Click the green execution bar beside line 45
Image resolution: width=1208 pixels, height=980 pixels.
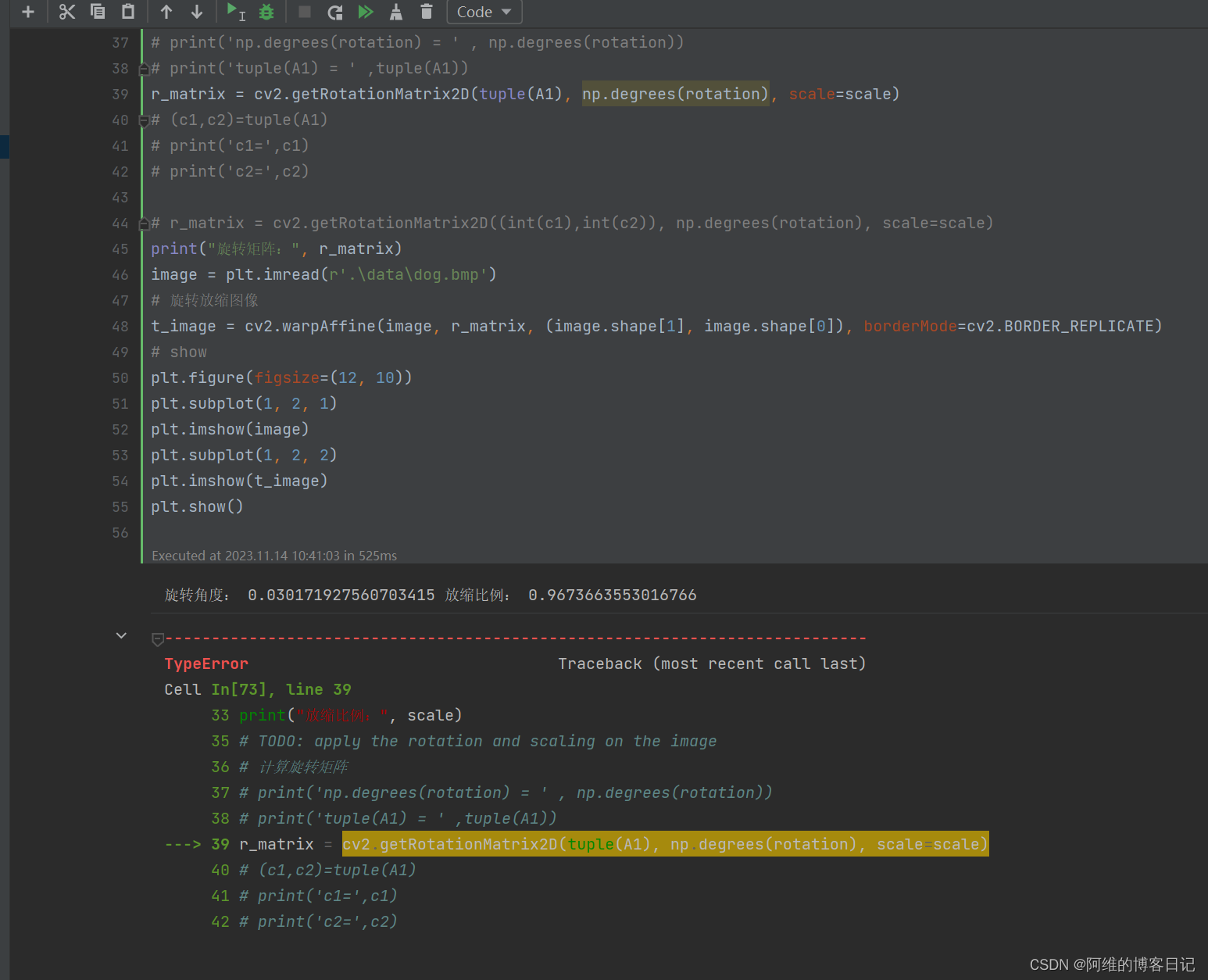(x=142, y=249)
